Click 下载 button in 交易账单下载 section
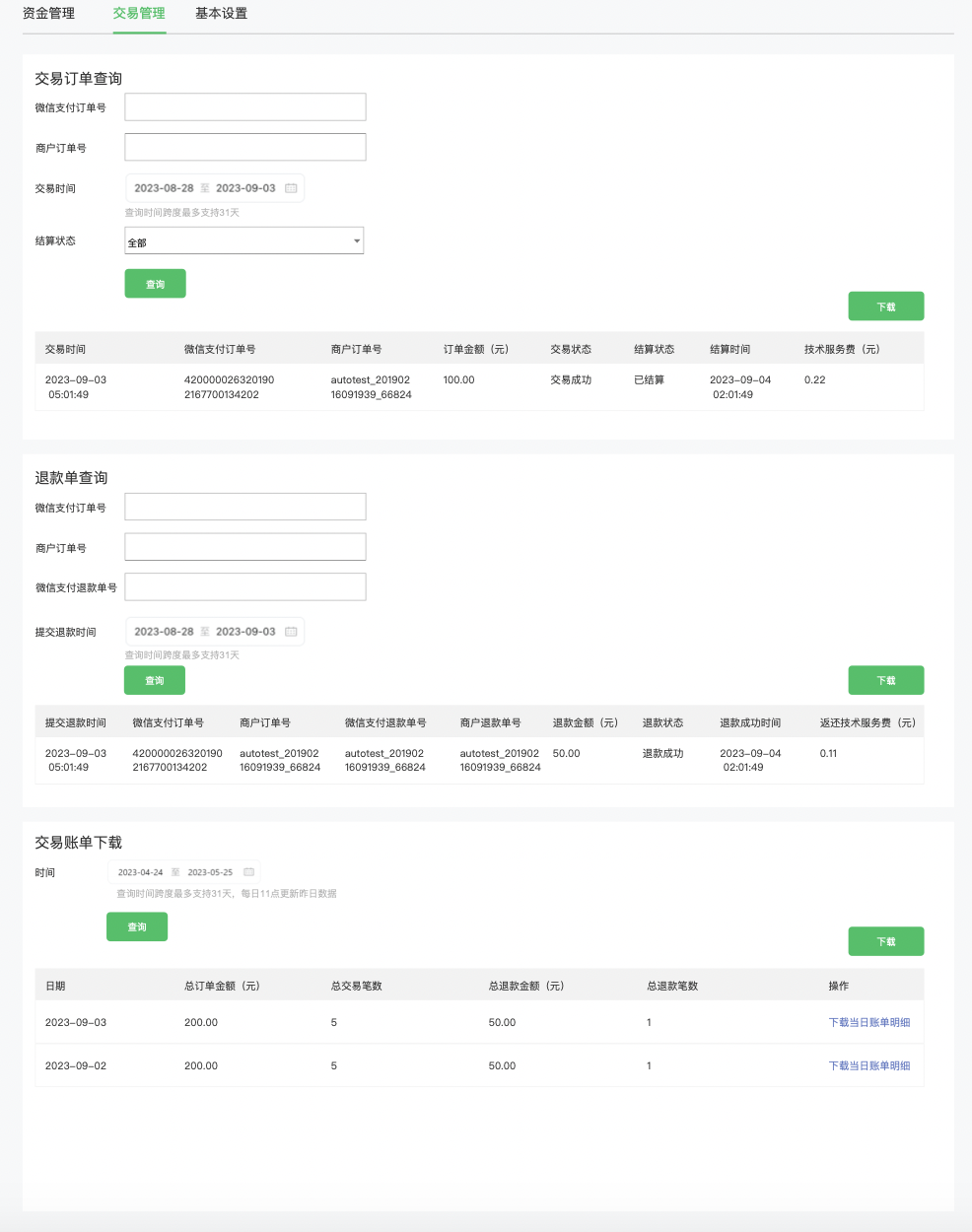The width and height of the screenshot is (972, 1232). click(x=885, y=941)
